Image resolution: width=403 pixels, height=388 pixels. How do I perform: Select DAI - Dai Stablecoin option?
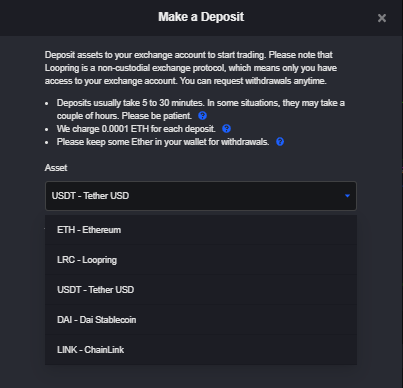[201, 320]
